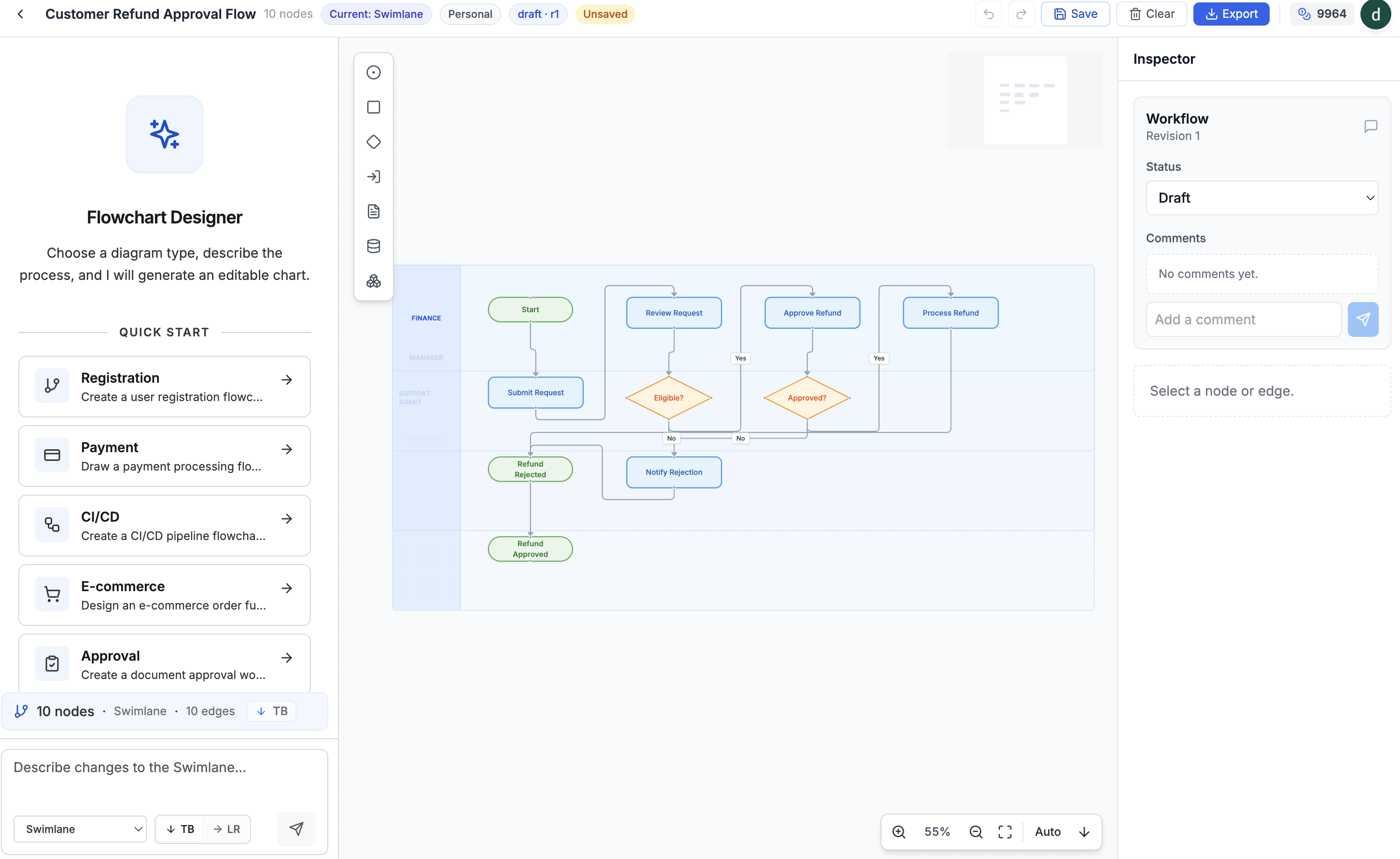Focus the Describe changes text area
Screen dimensions: 1400x859
pos(165,778)
